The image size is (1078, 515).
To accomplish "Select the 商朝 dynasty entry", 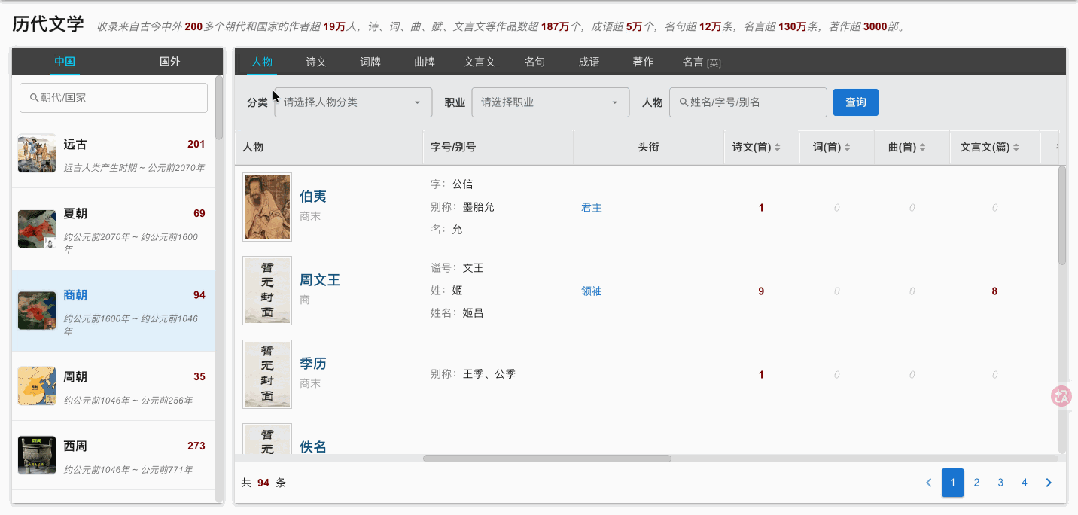I will click(113, 311).
